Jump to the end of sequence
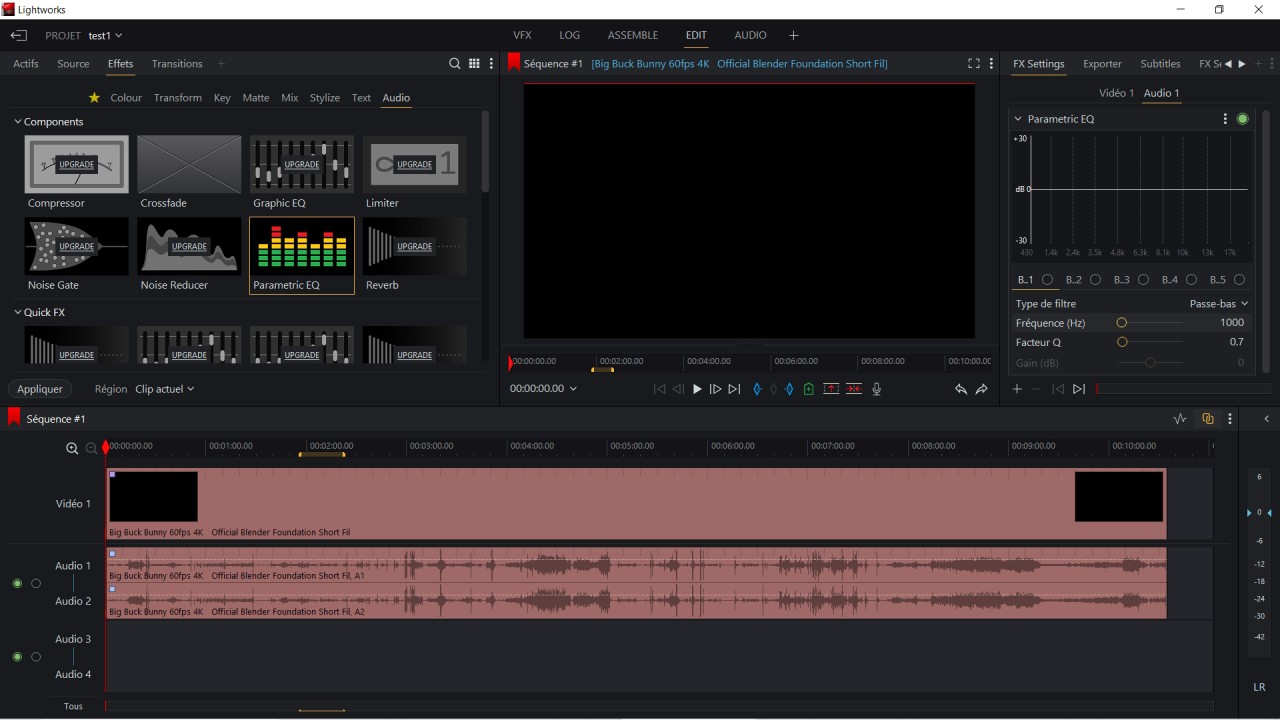This screenshot has width=1280, height=720. 734,389
